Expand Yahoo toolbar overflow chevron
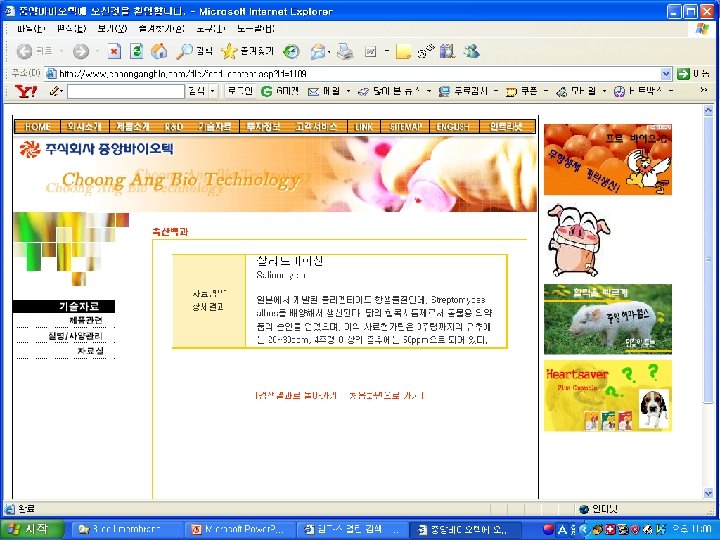 click(703, 90)
